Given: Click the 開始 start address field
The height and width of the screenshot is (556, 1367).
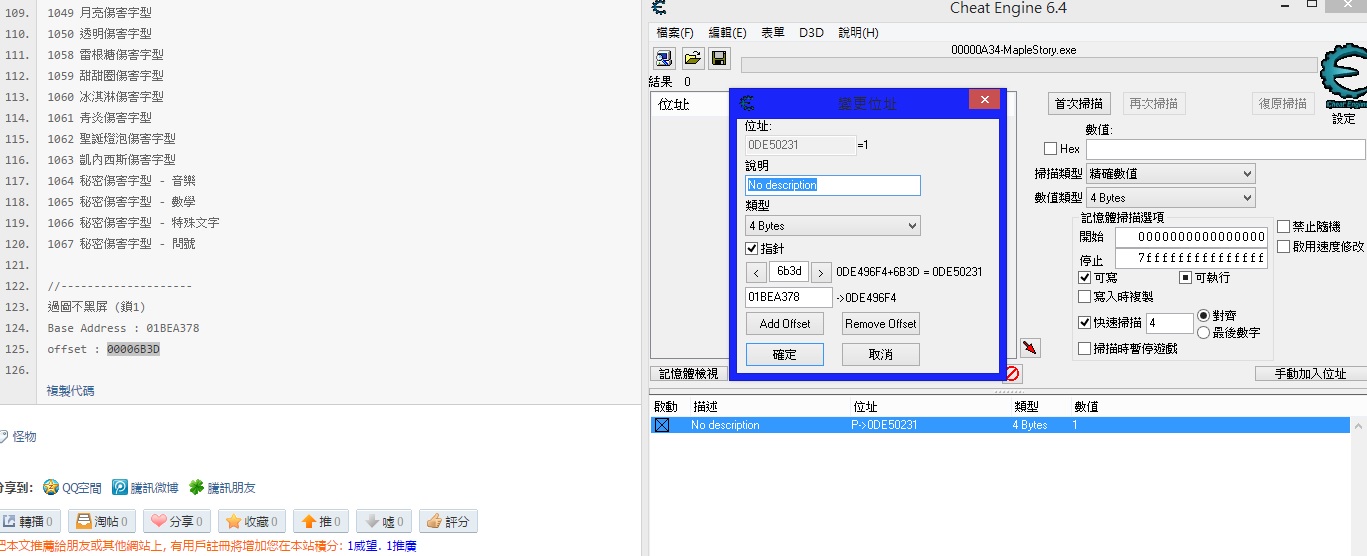Looking at the screenshot, I should (x=1191, y=237).
